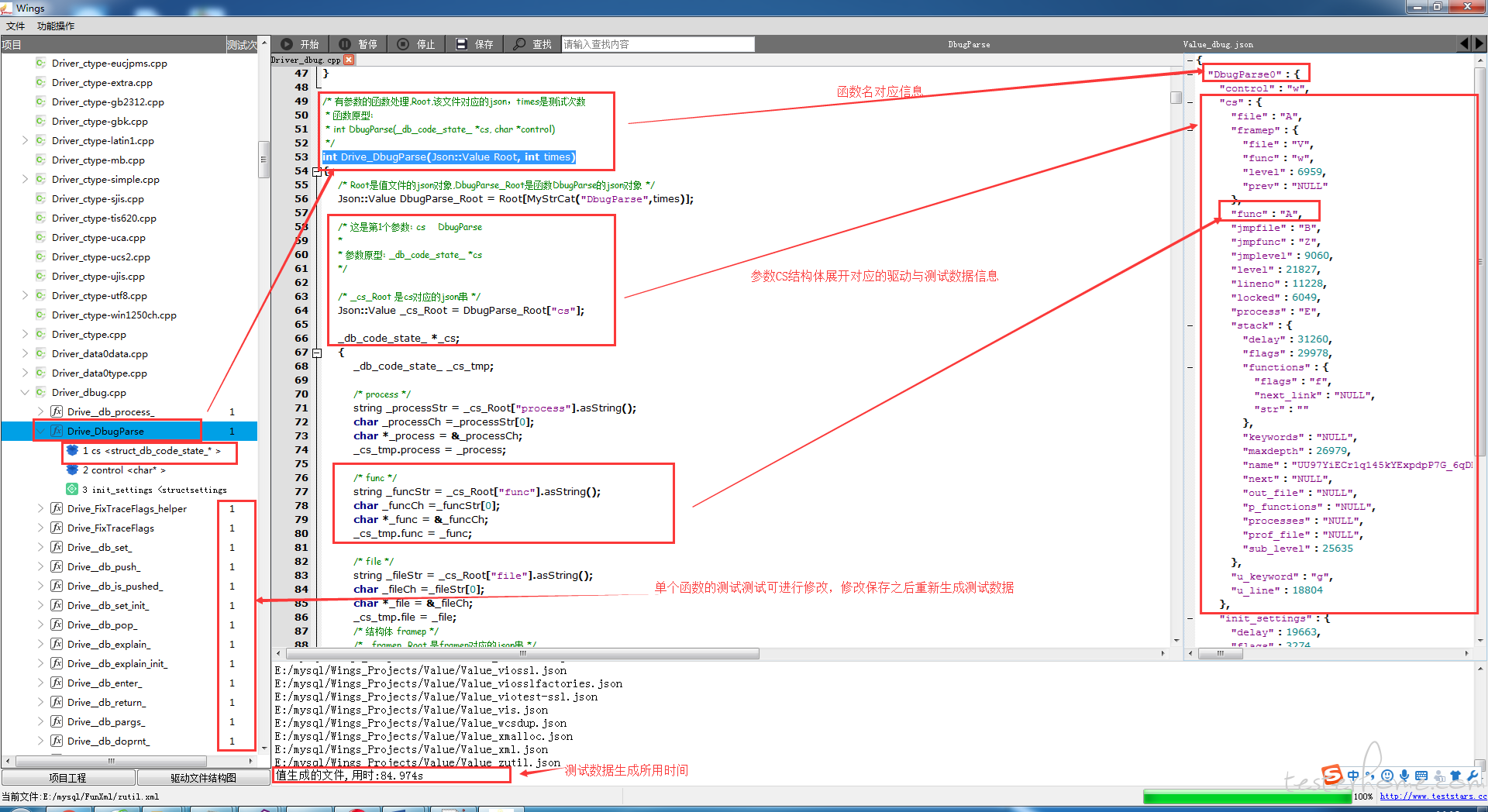
Task: Click the 测试次 column header
Action: click(242, 44)
